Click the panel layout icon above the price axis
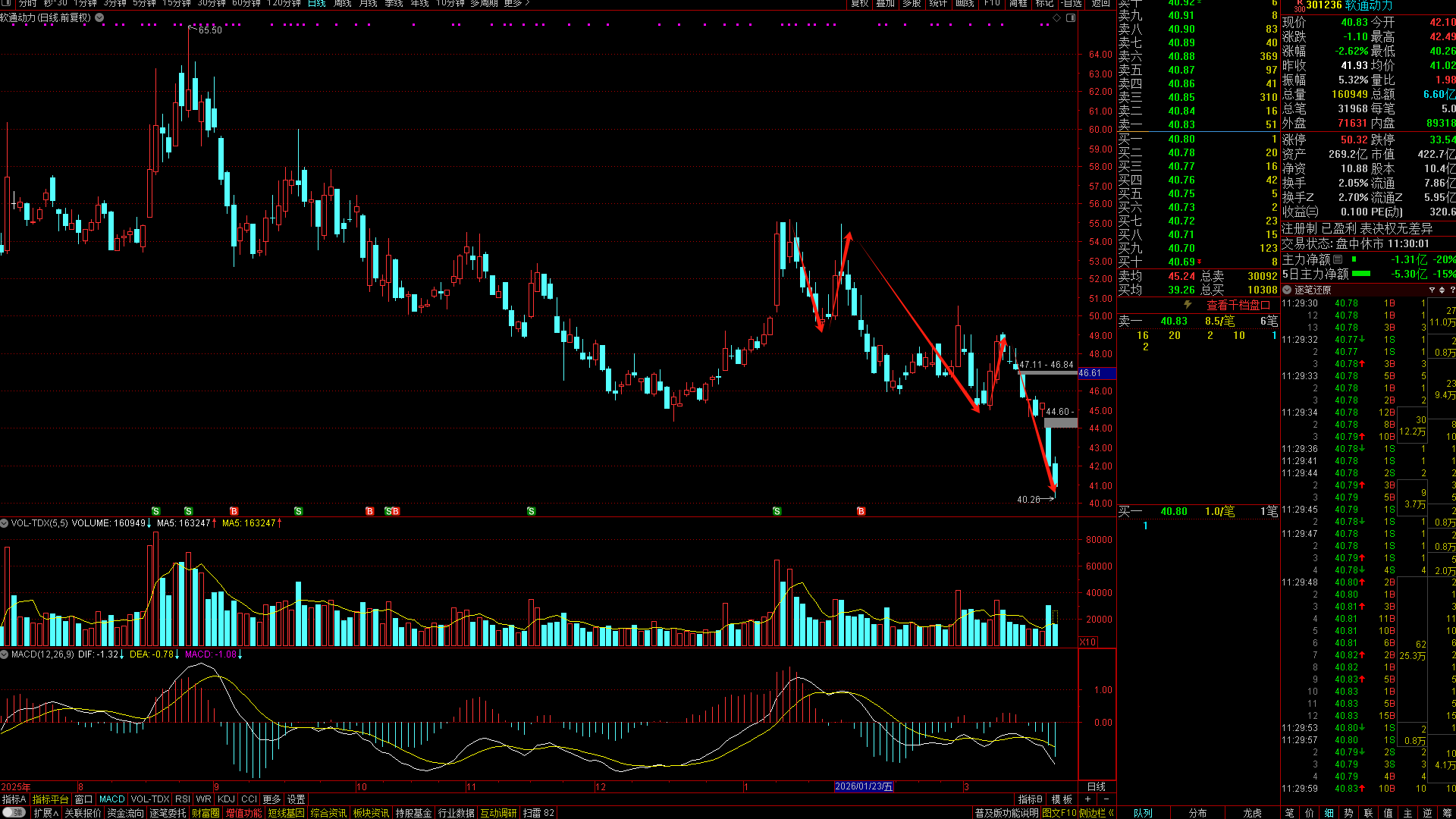1456x819 pixels. pyautogui.click(x=1071, y=17)
